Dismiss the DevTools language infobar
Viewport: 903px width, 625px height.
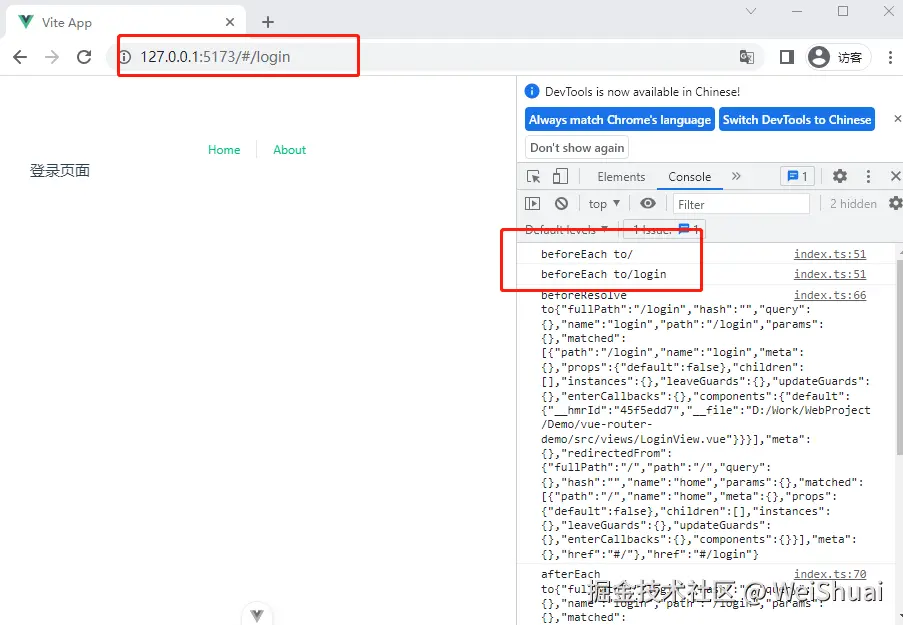[897, 119]
